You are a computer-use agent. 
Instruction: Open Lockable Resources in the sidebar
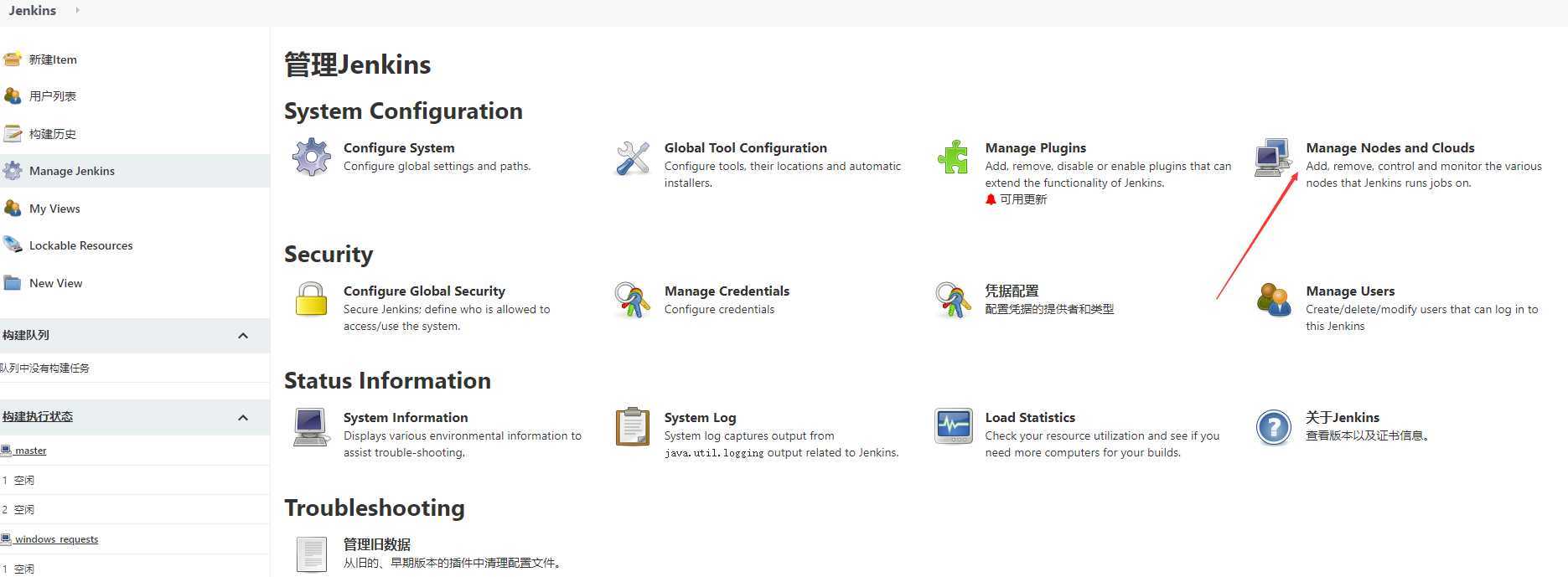pos(81,245)
